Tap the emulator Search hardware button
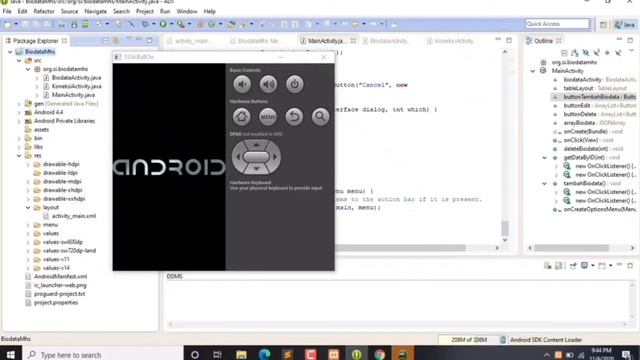 coord(320,117)
